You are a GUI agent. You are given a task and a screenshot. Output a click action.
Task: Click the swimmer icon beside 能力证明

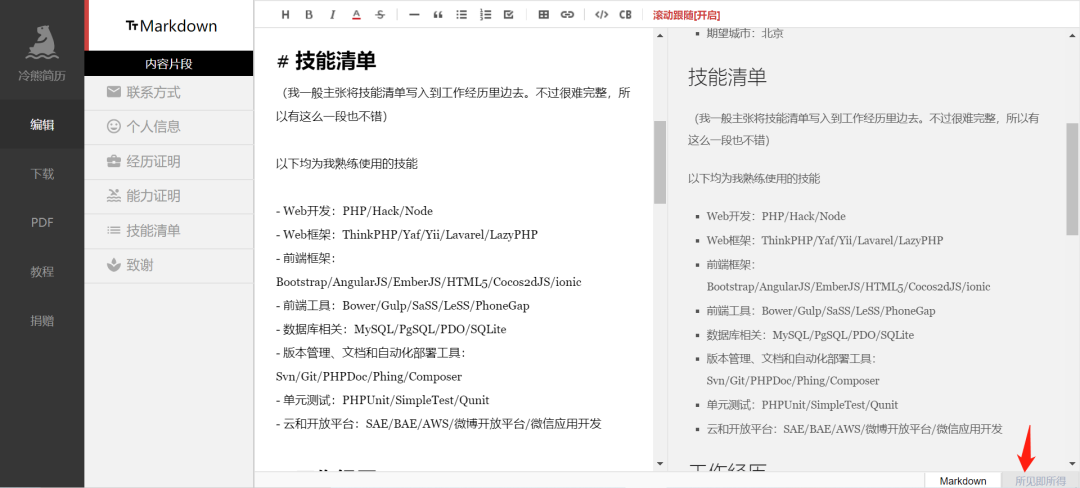pyautogui.click(x=114, y=196)
